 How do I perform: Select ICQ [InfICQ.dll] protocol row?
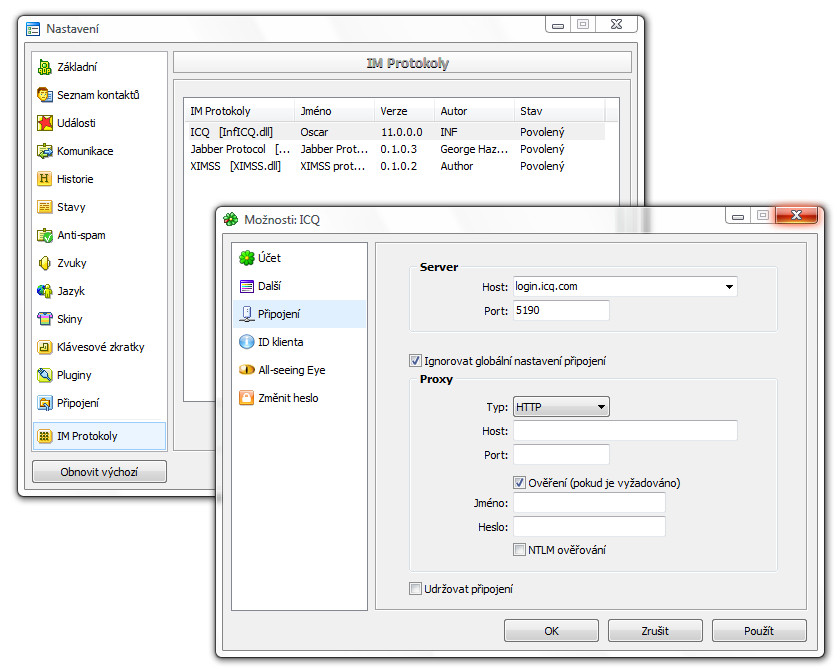(395, 132)
